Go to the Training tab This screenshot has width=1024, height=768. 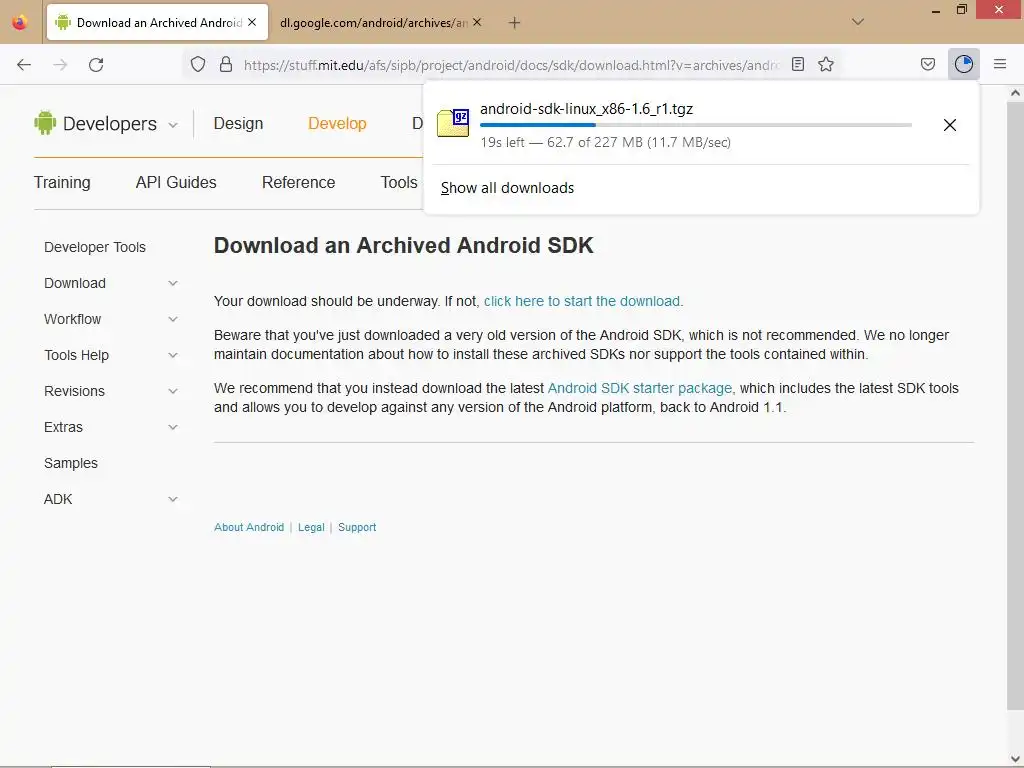point(62,182)
